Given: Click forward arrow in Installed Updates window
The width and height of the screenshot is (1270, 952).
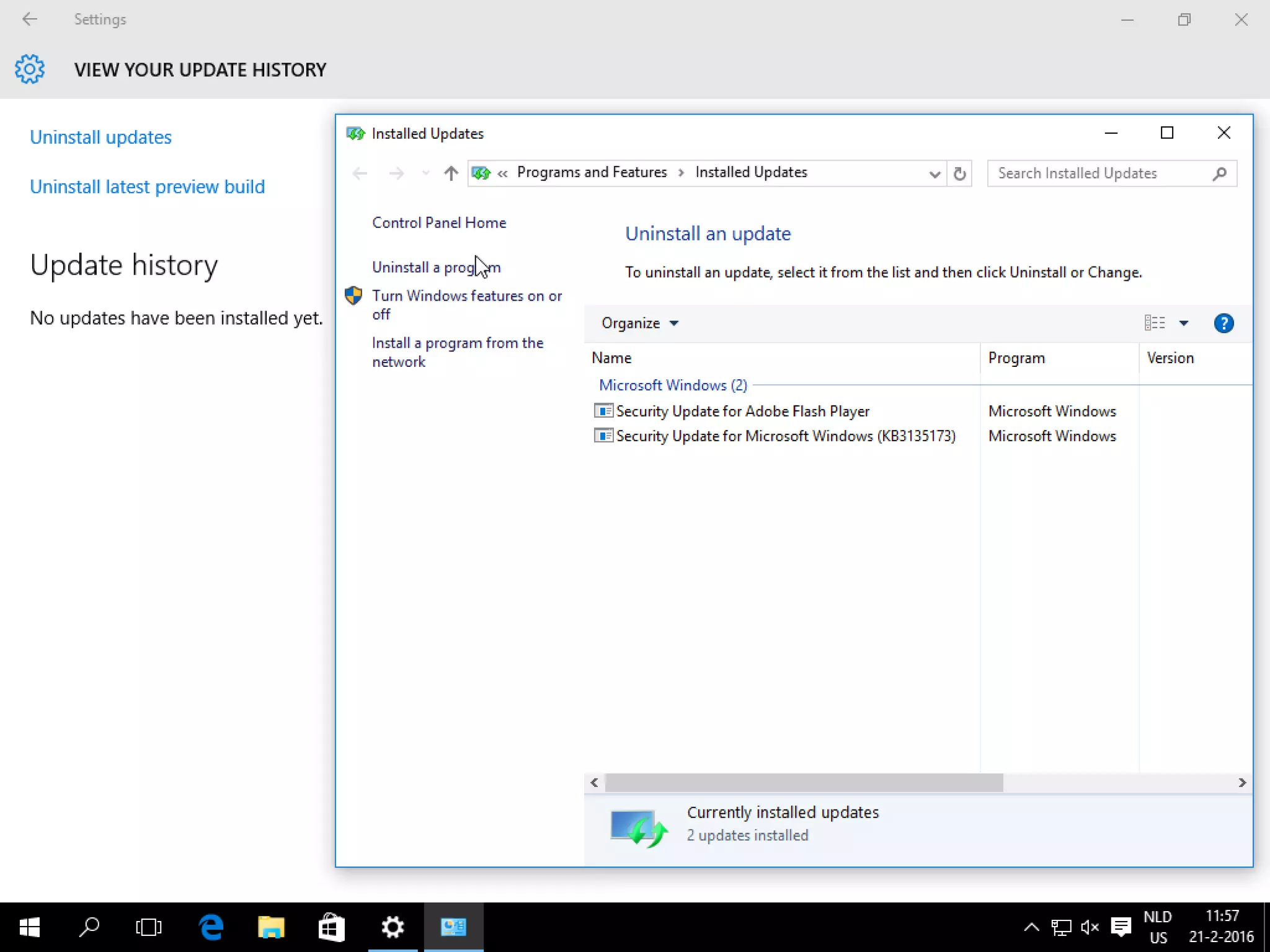Looking at the screenshot, I should click(x=396, y=174).
